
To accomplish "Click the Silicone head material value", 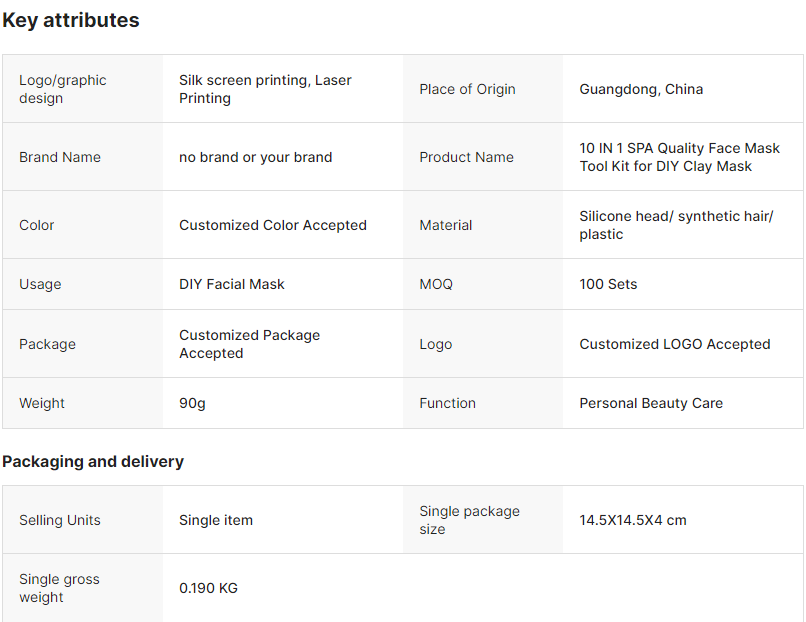I will 676,225.
